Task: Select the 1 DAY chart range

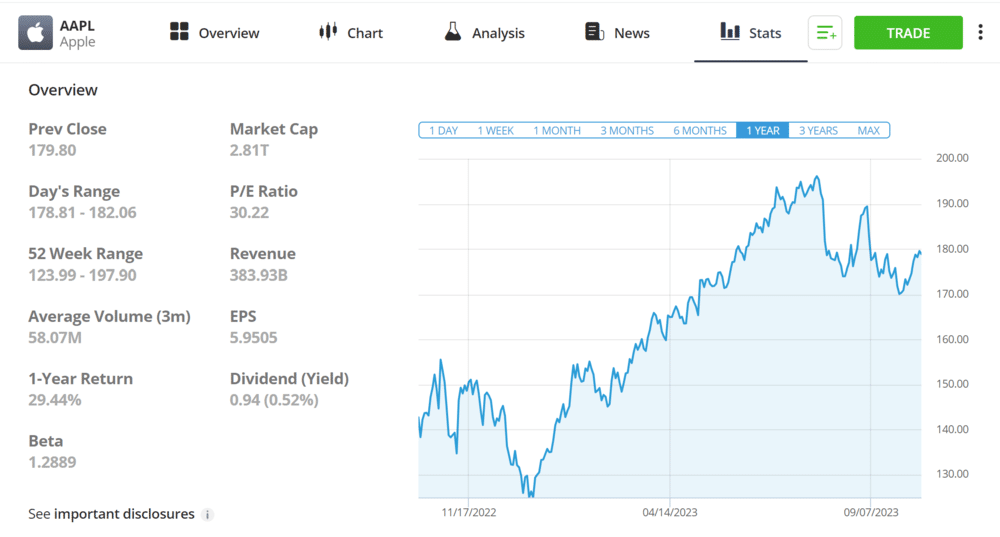Action: (443, 131)
